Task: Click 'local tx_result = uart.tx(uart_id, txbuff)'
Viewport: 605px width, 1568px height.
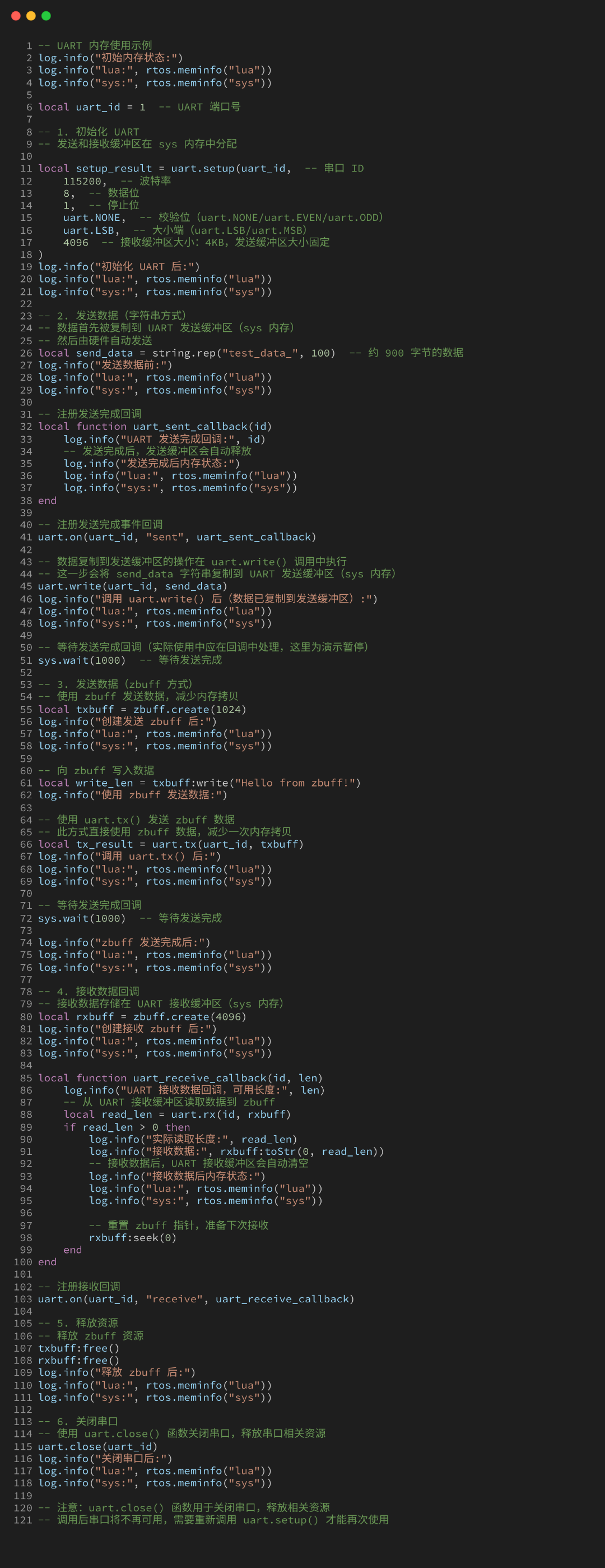Action: coord(171,844)
